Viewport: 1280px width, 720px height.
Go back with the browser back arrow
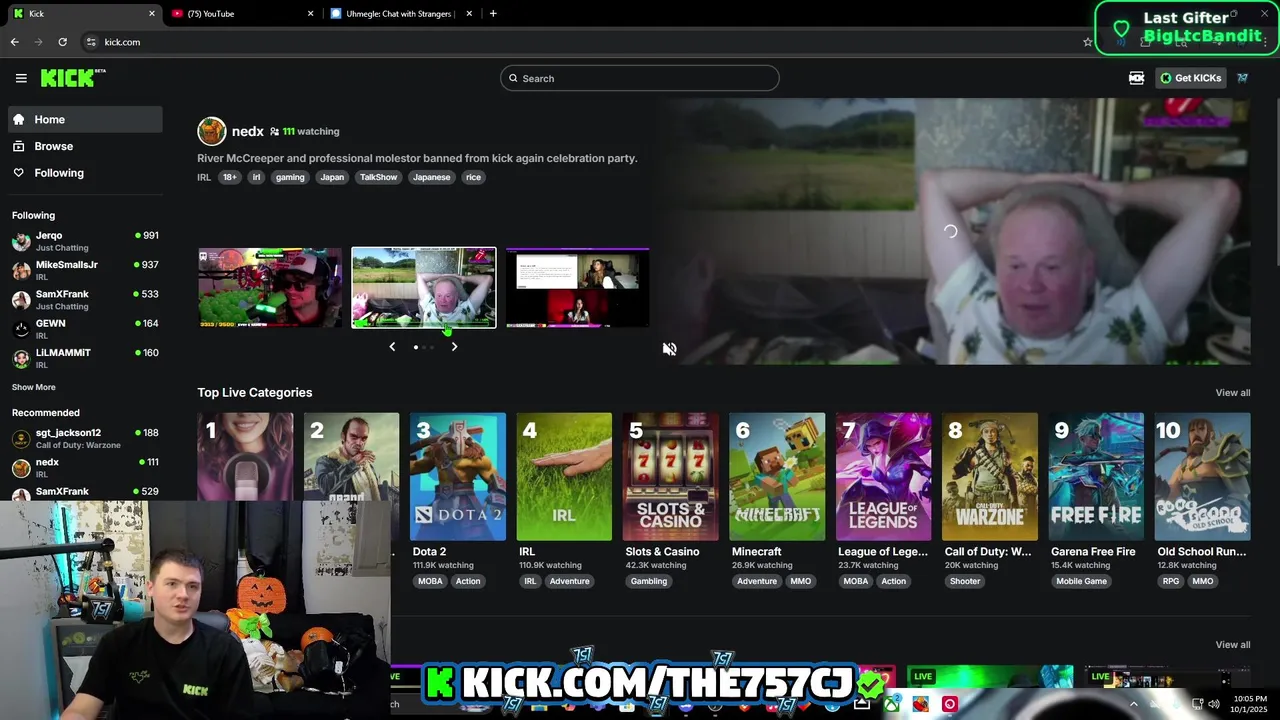14,42
